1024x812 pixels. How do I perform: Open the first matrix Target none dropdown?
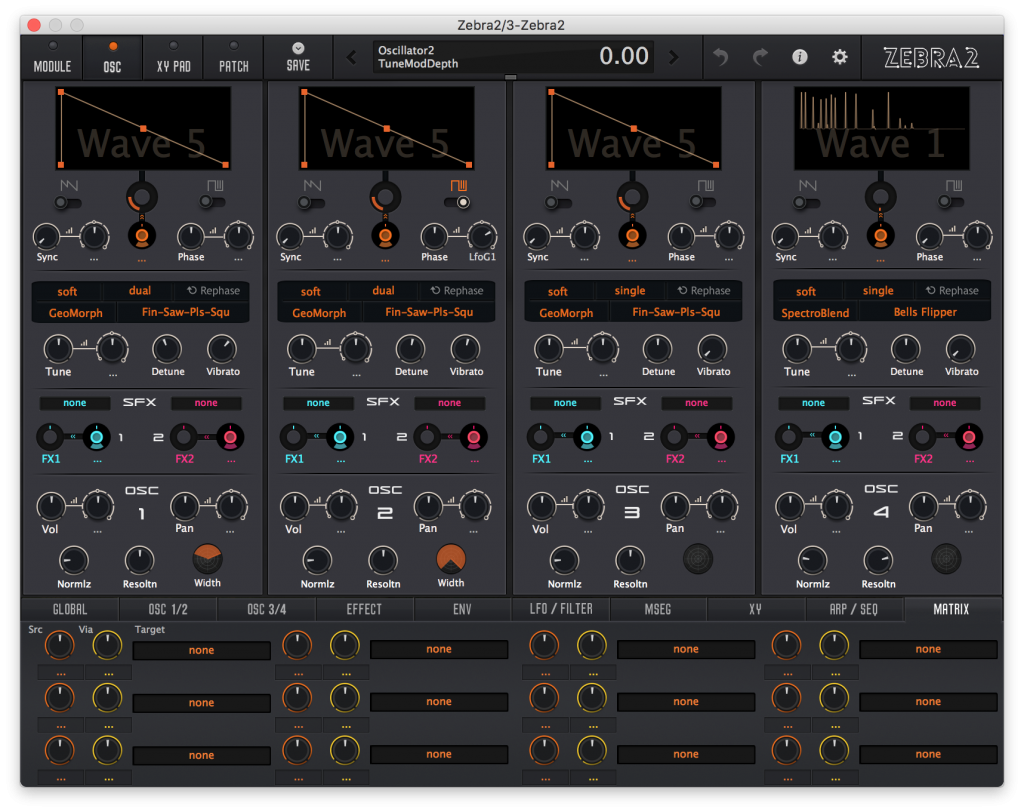pos(201,650)
